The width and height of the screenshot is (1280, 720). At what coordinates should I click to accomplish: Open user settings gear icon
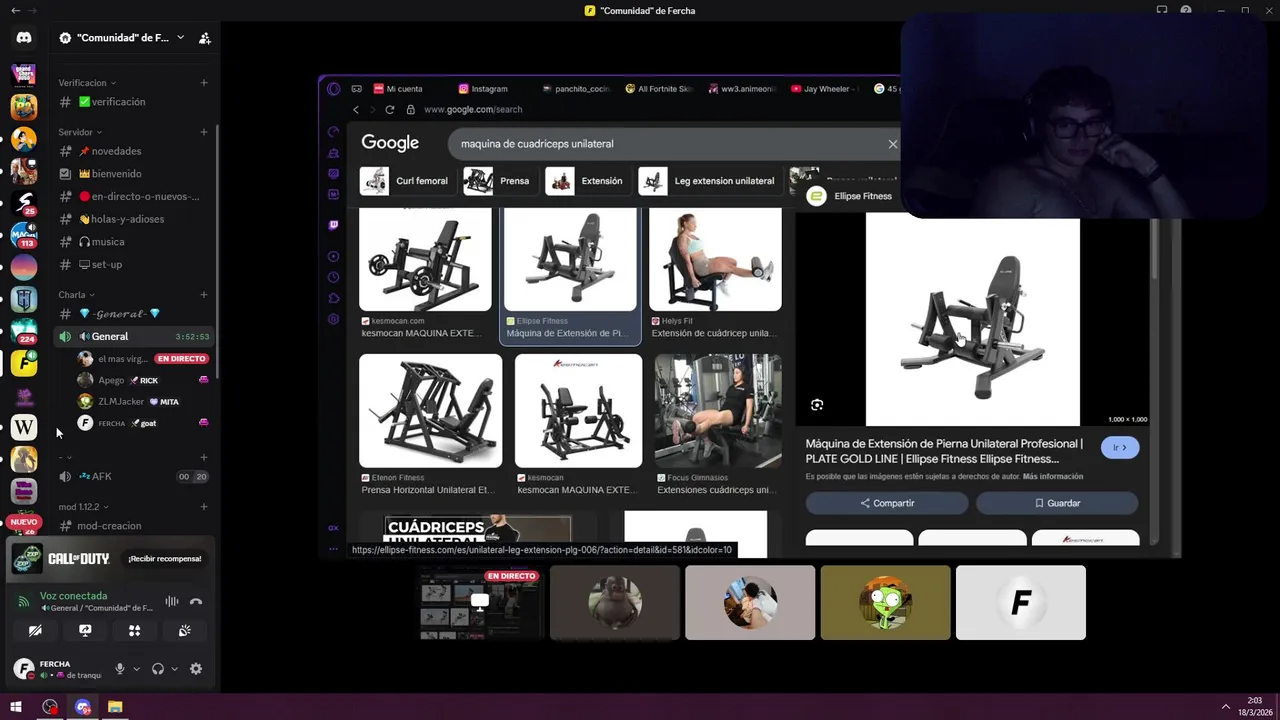tap(196, 669)
